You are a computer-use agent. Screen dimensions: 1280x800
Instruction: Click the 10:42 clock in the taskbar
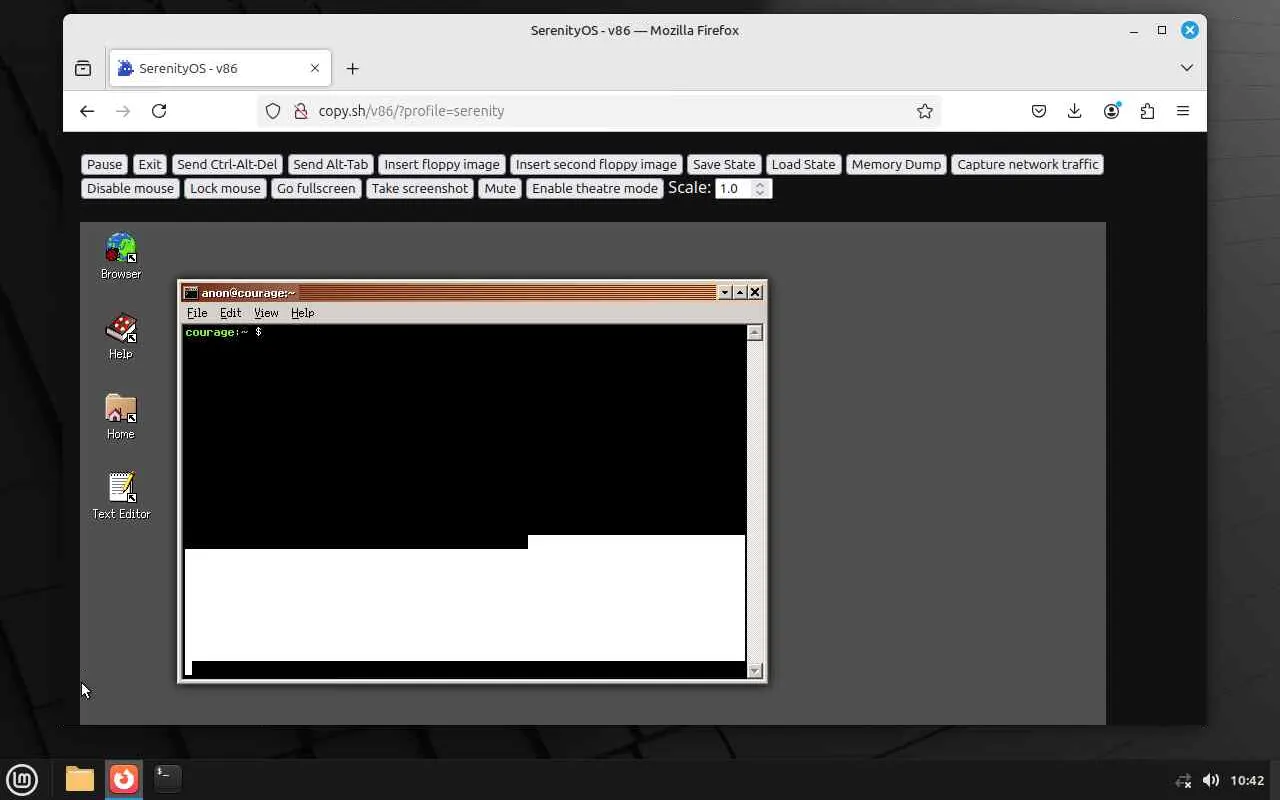click(x=1247, y=780)
